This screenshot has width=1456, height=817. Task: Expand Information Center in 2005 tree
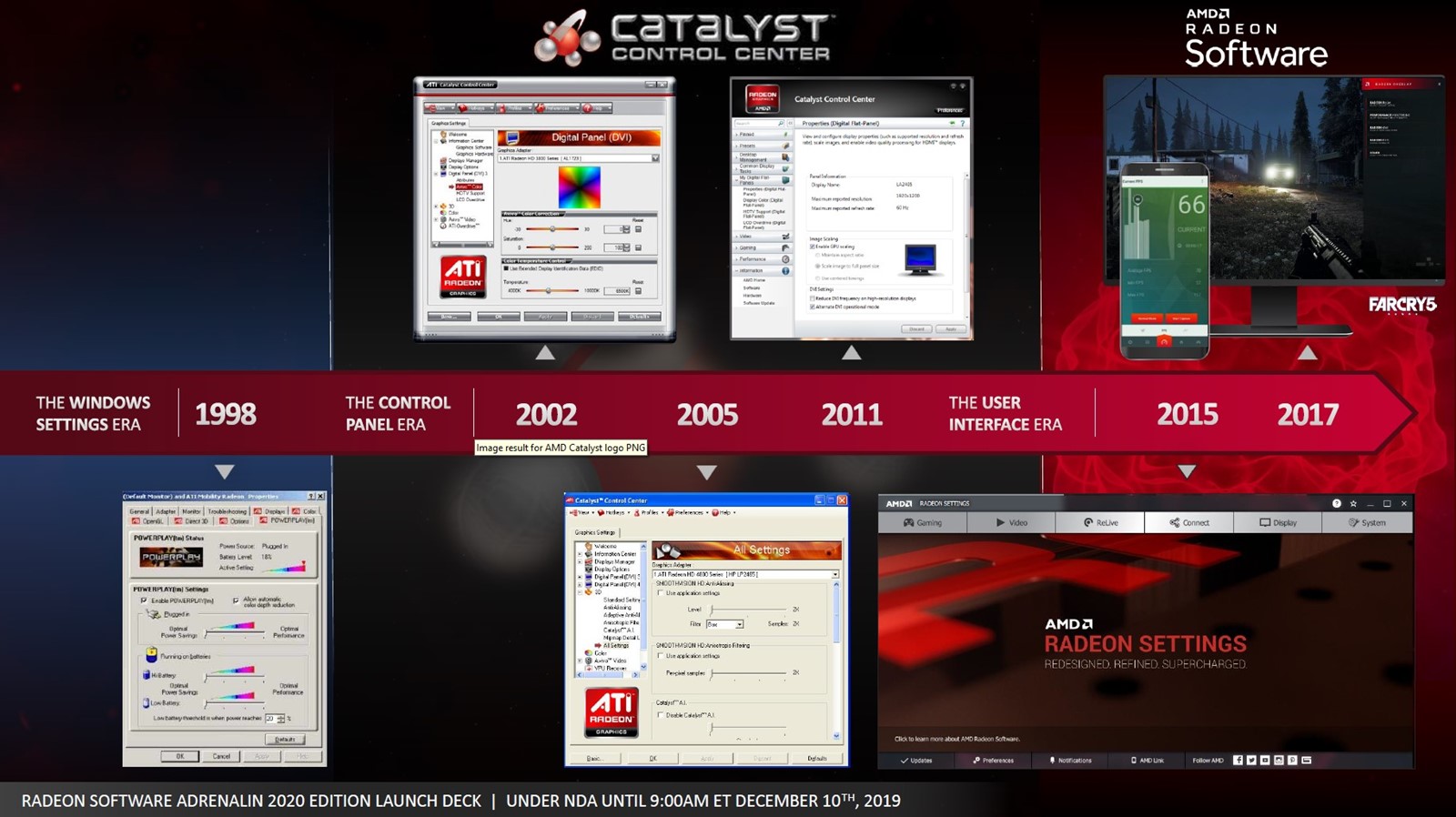(580, 554)
